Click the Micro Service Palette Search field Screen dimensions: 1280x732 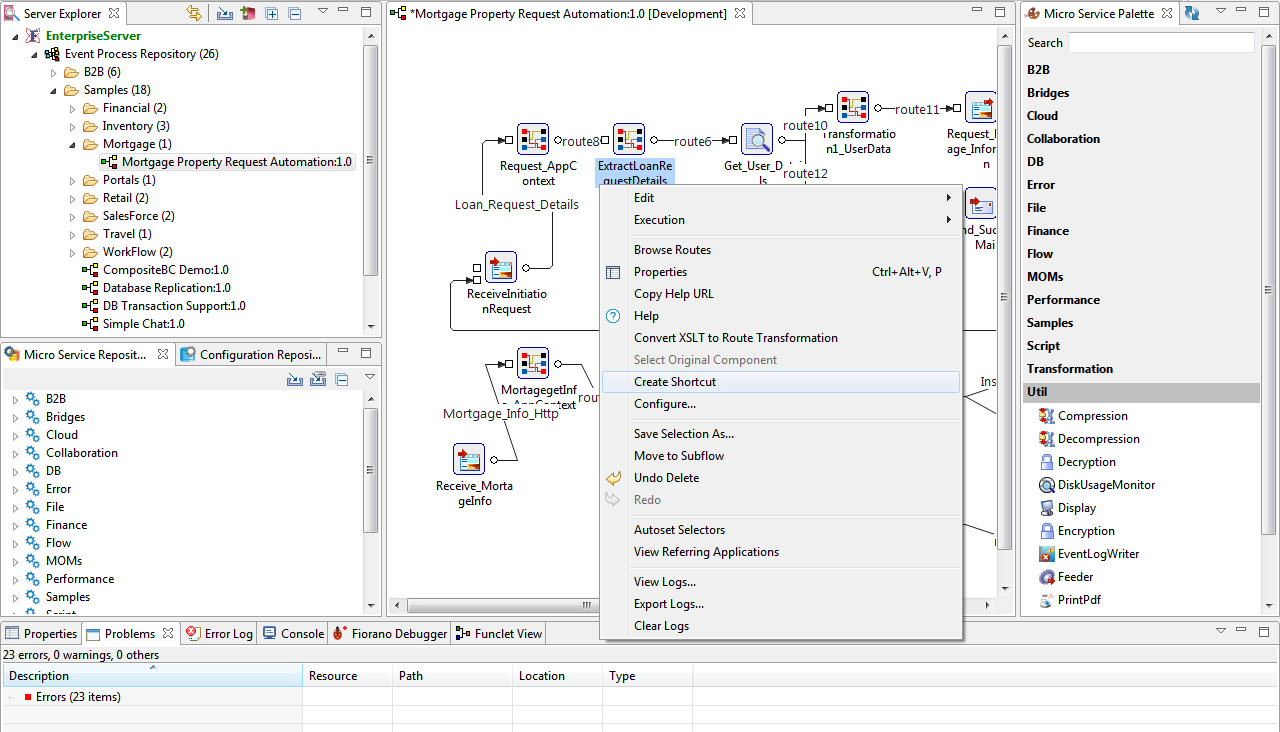point(1161,43)
